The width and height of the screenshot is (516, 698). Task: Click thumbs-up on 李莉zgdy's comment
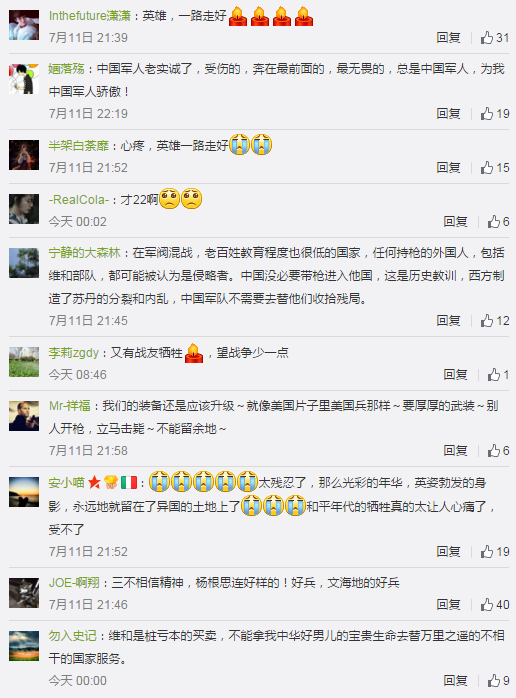[x=493, y=374]
